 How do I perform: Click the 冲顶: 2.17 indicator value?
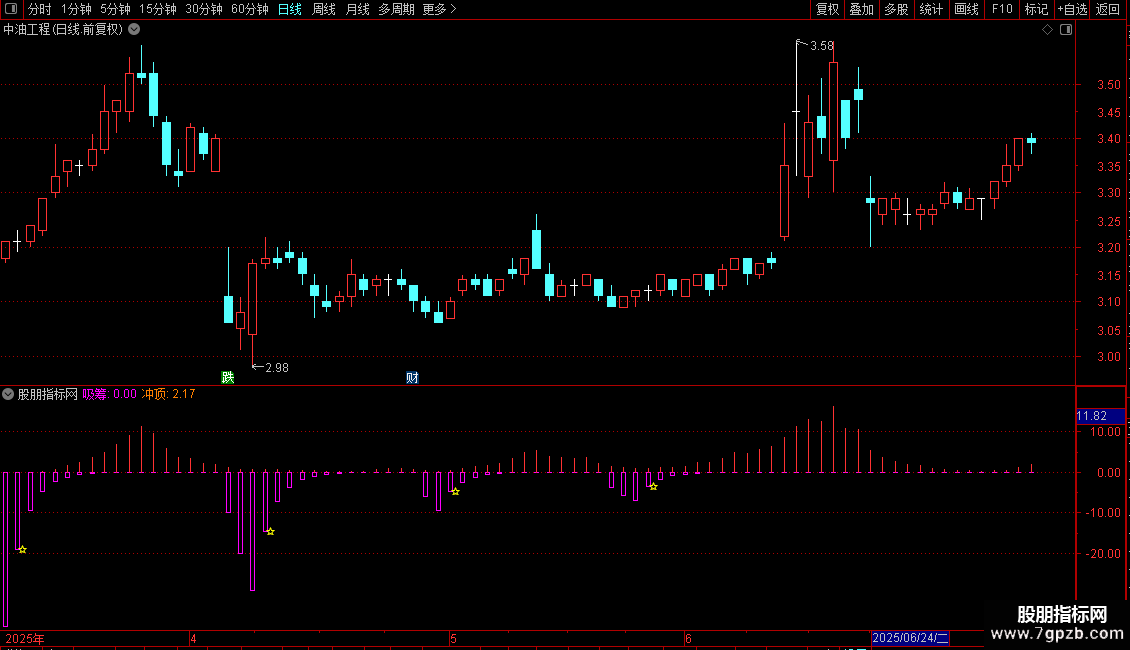[x=169, y=394]
